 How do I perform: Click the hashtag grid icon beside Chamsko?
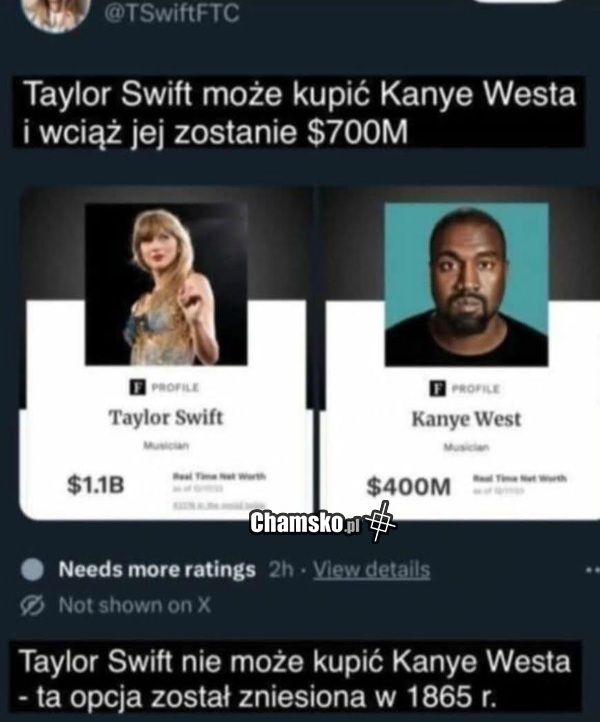[380, 522]
